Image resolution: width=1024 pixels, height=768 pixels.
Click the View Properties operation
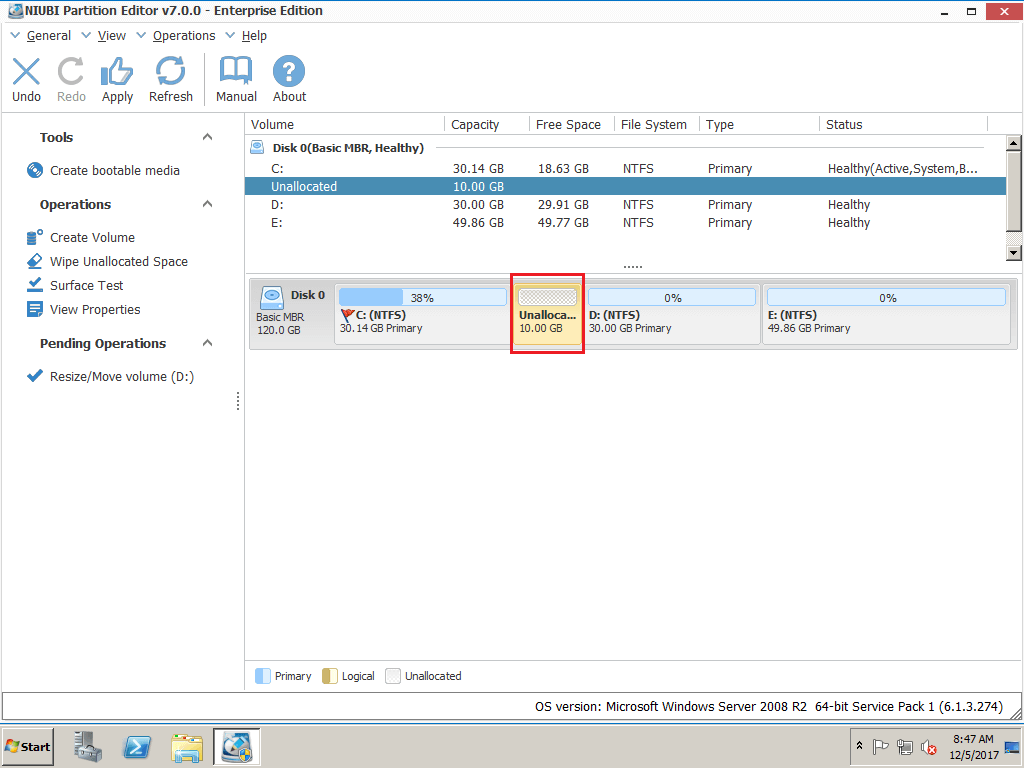[x=95, y=310]
